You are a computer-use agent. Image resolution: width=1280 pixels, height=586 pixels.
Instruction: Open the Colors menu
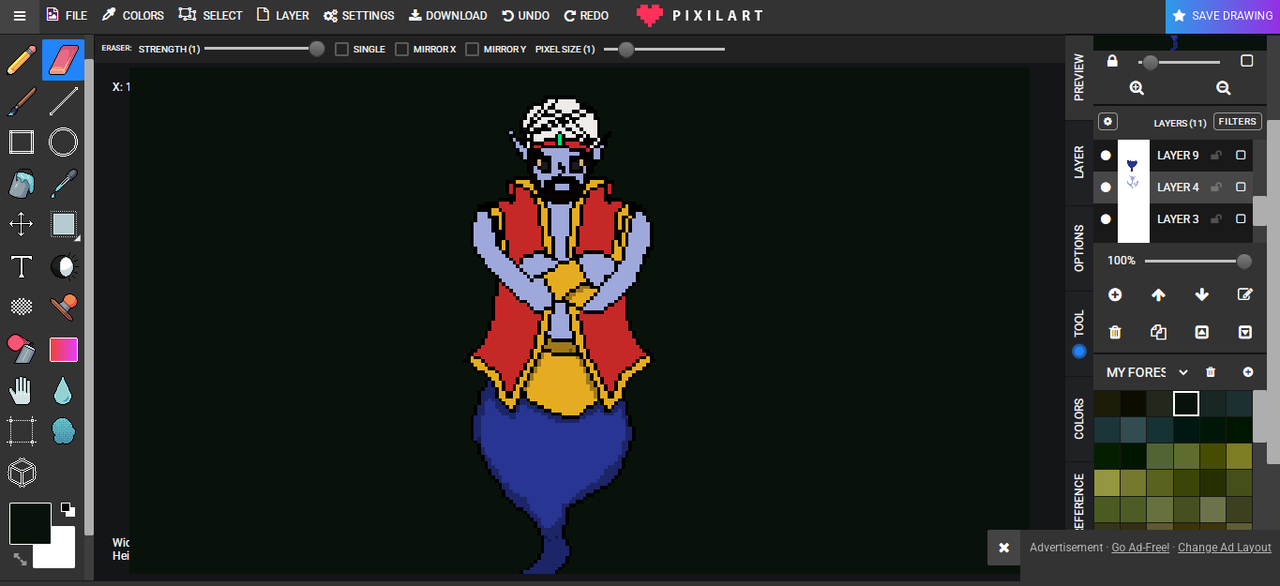(133, 15)
